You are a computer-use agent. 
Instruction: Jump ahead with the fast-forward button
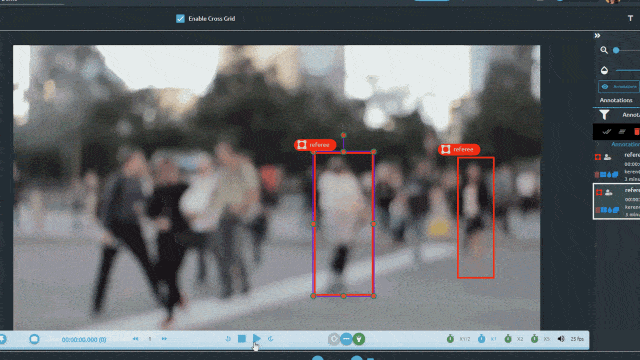coord(164,339)
